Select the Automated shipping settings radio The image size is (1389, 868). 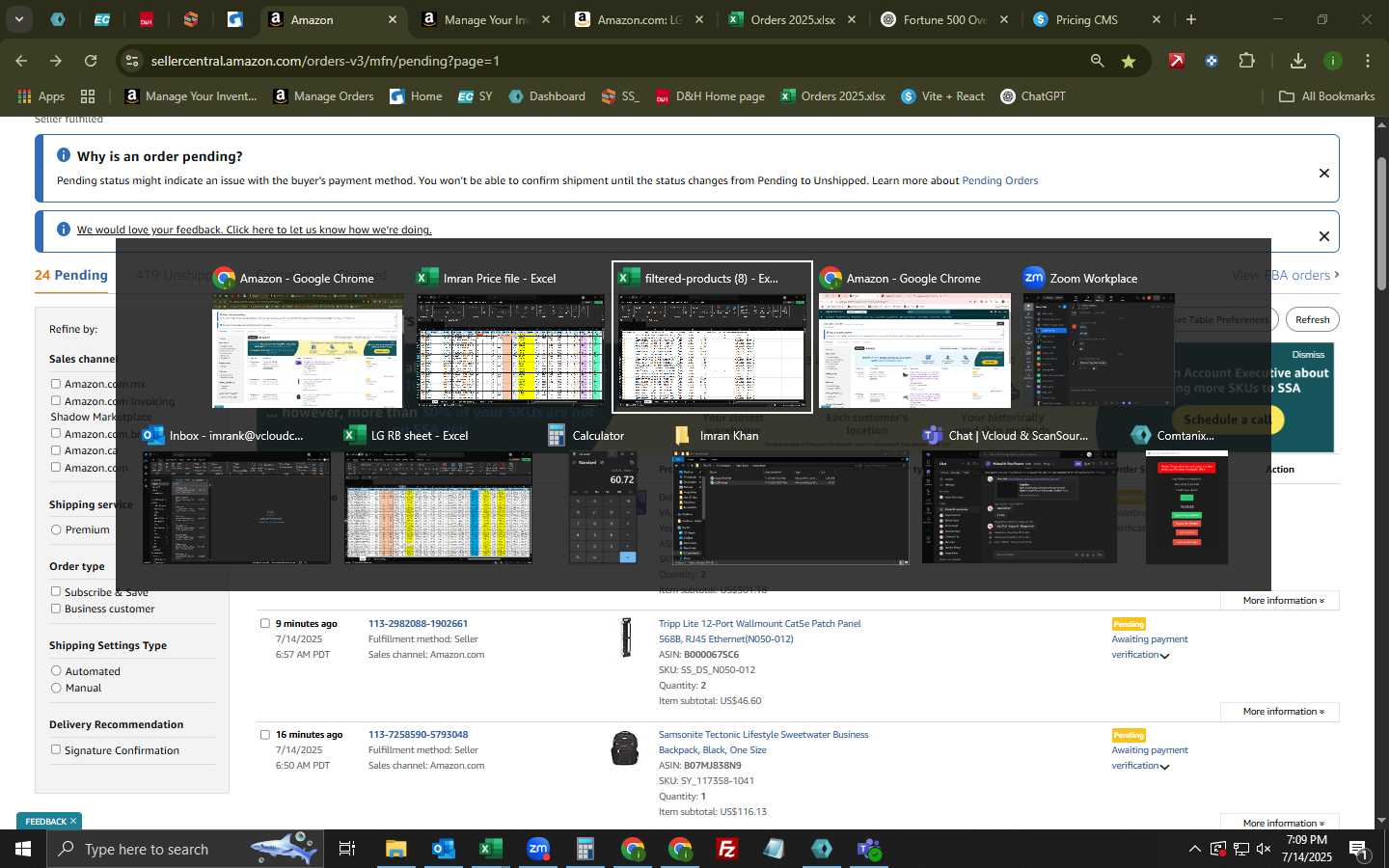point(56,670)
